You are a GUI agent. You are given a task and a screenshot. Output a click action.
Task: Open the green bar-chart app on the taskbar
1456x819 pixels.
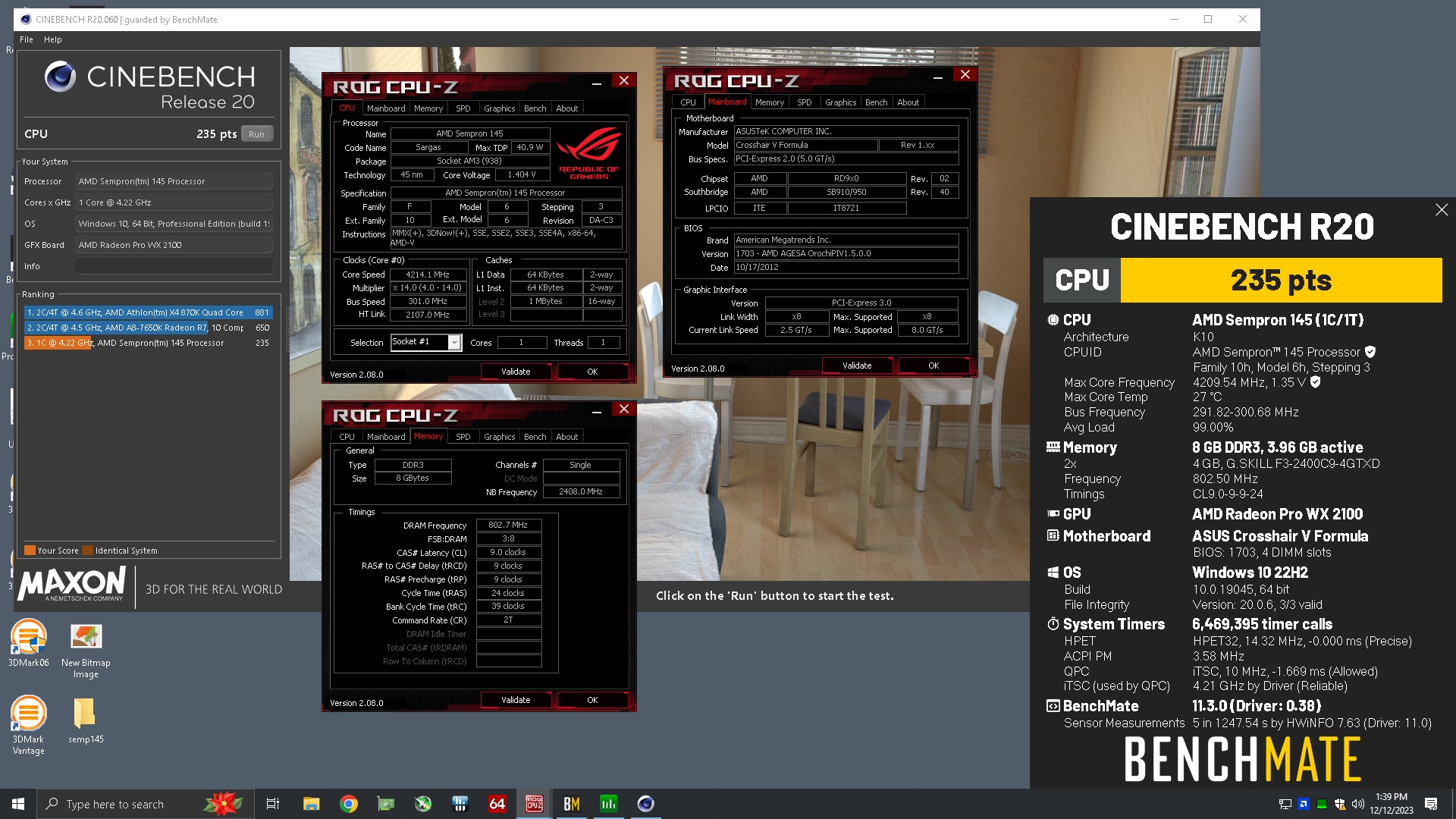608,804
